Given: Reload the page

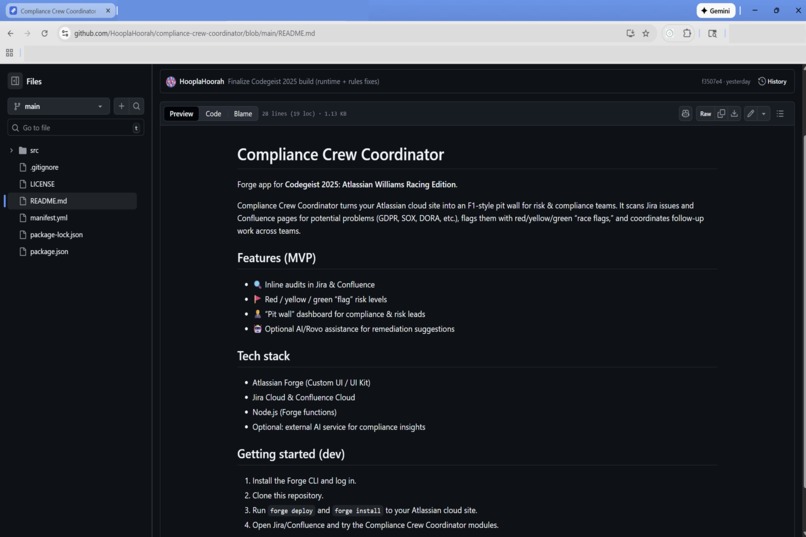Looking at the screenshot, I should pyautogui.click(x=44, y=33).
